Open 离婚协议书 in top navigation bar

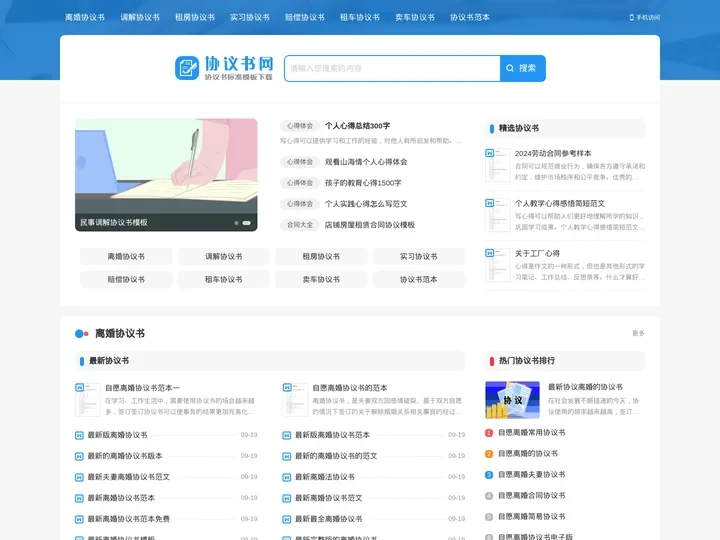tap(84, 17)
